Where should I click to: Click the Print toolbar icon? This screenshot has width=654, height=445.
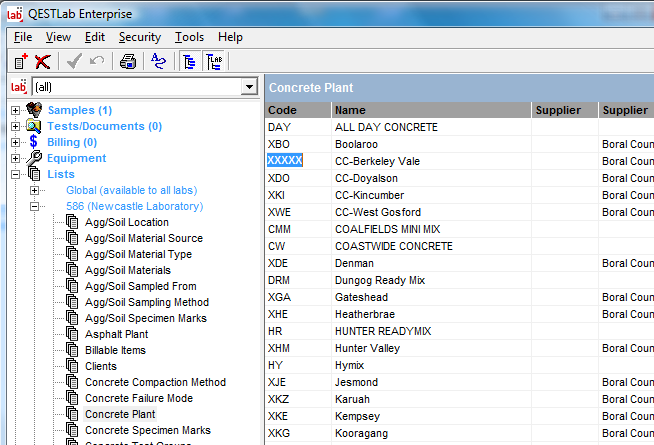coord(127,62)
